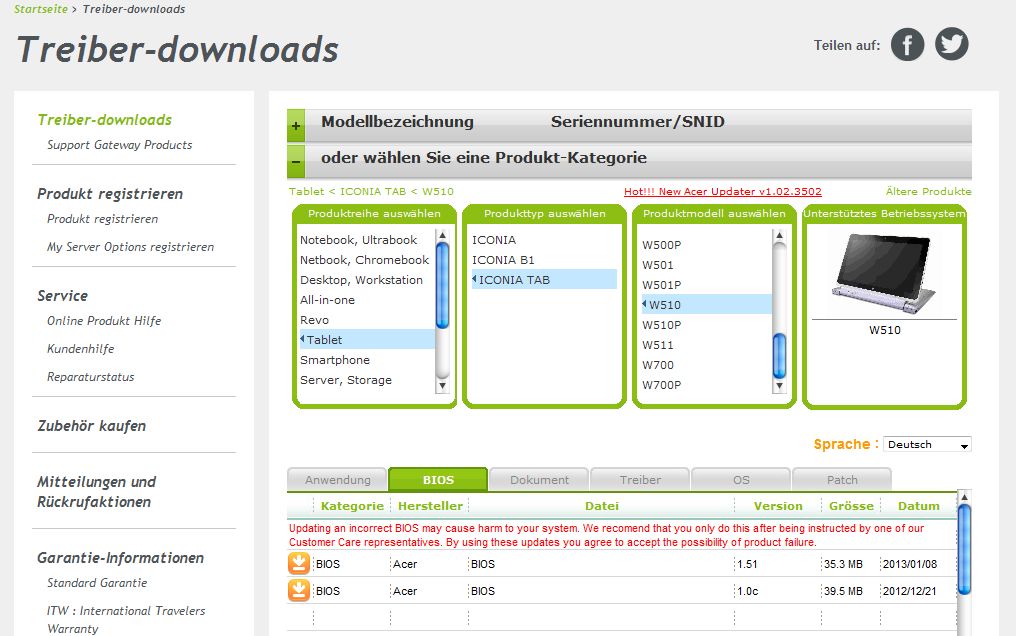Go to Startseite breadcrumb link
The image size is (1016, 636).
[41, 9]
